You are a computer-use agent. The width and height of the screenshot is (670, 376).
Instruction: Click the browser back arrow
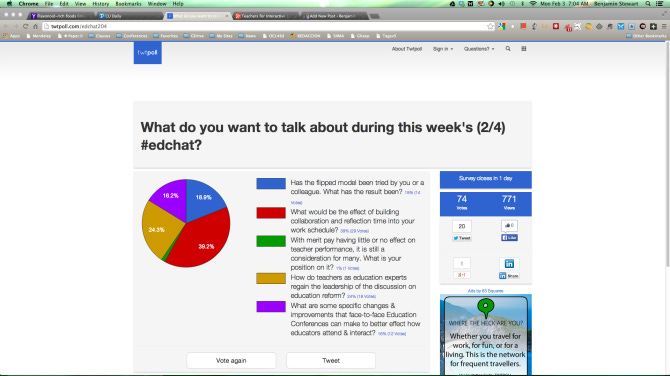click(6, 26)
